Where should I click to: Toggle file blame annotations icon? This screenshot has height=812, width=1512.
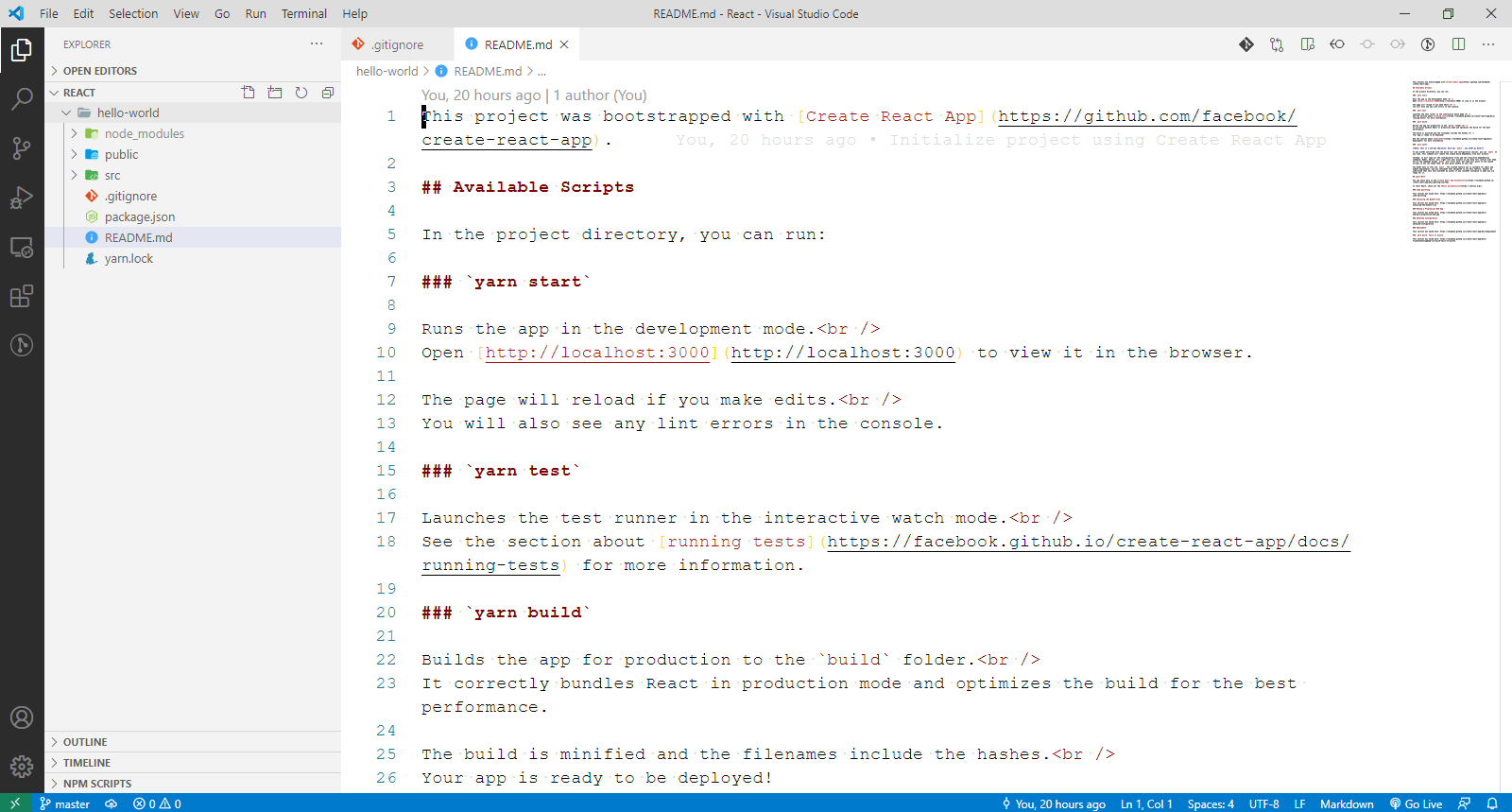(x=1428, y=44)
